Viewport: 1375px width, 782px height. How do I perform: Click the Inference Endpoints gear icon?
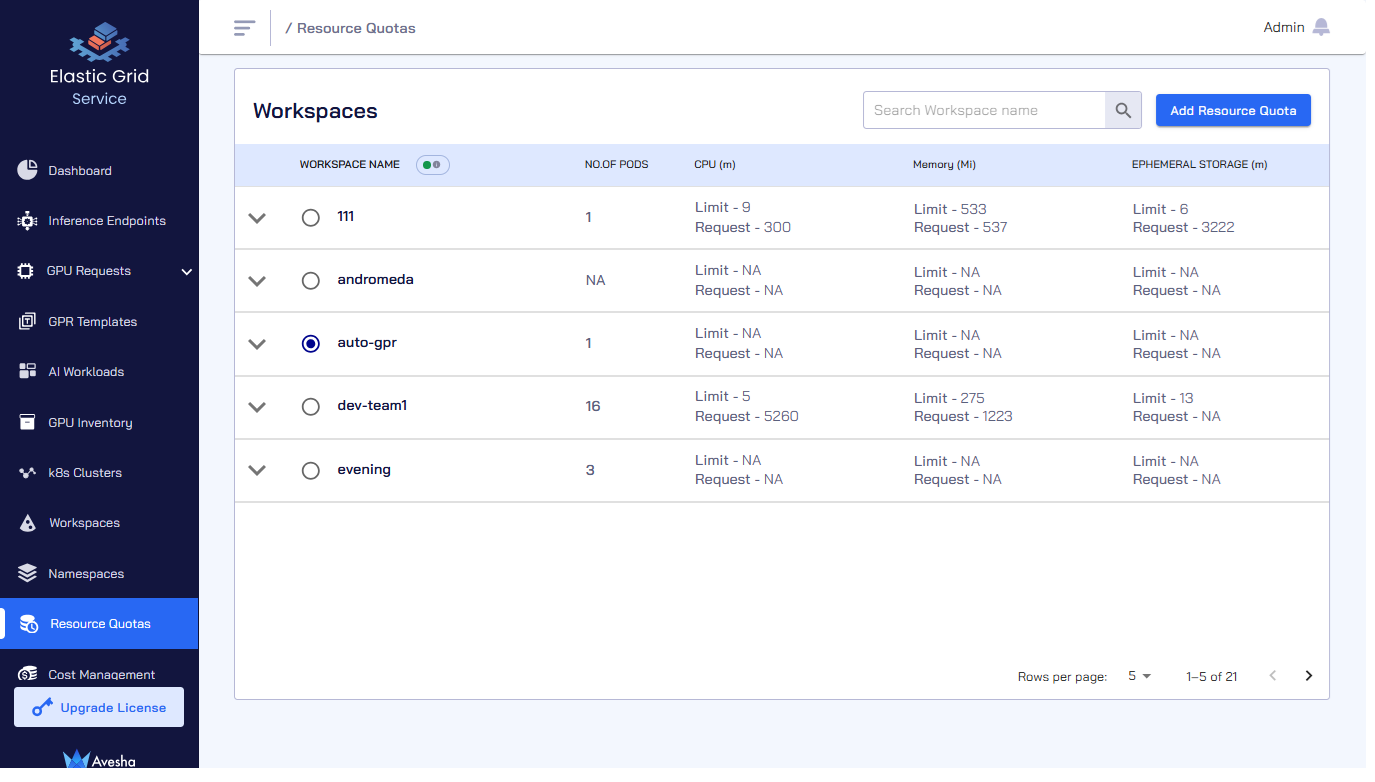27,221
